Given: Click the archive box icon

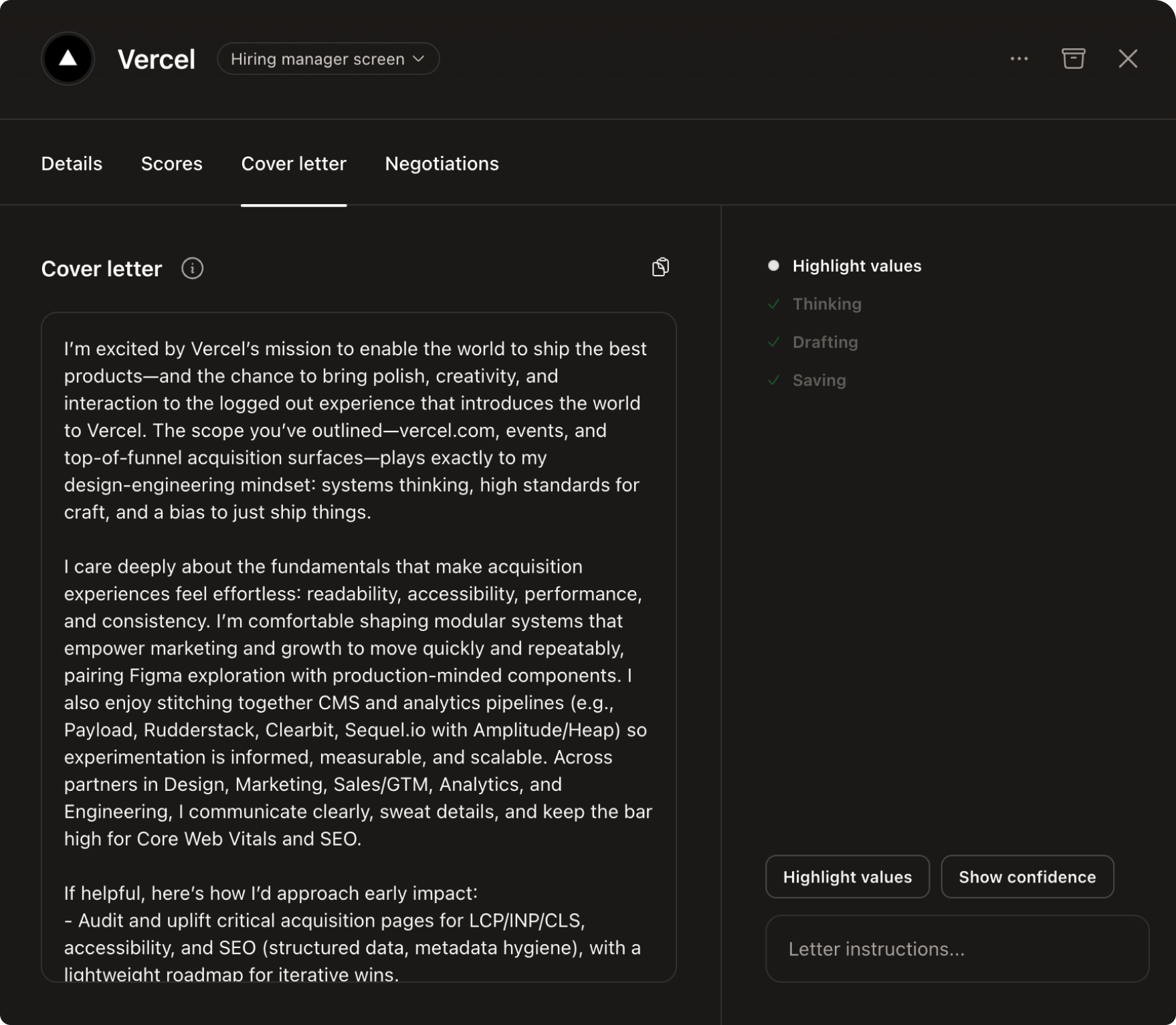Looking at the screenshot, I should [x=1073, y=59].
